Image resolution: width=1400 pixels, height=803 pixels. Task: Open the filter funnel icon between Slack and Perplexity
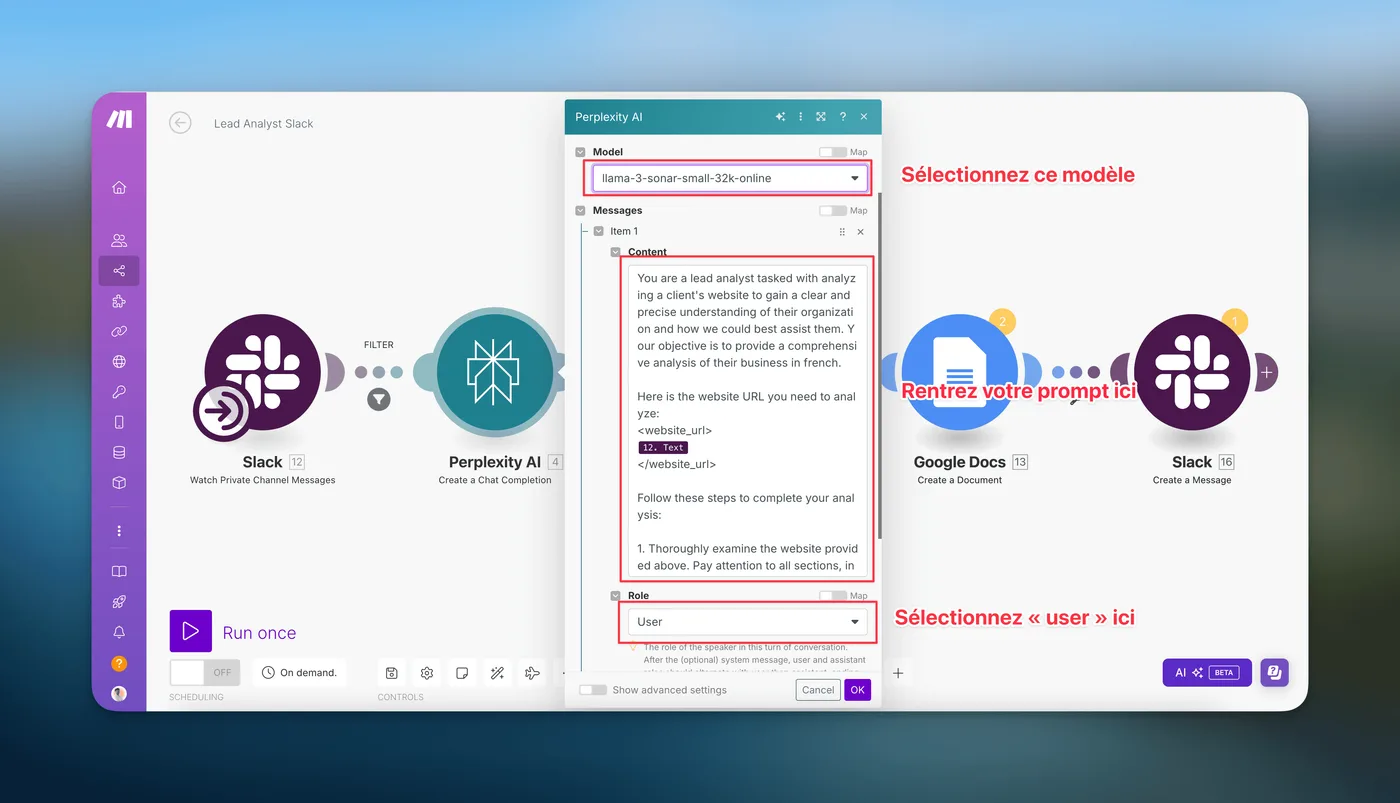pyautogui.click(x=378, y=400)
